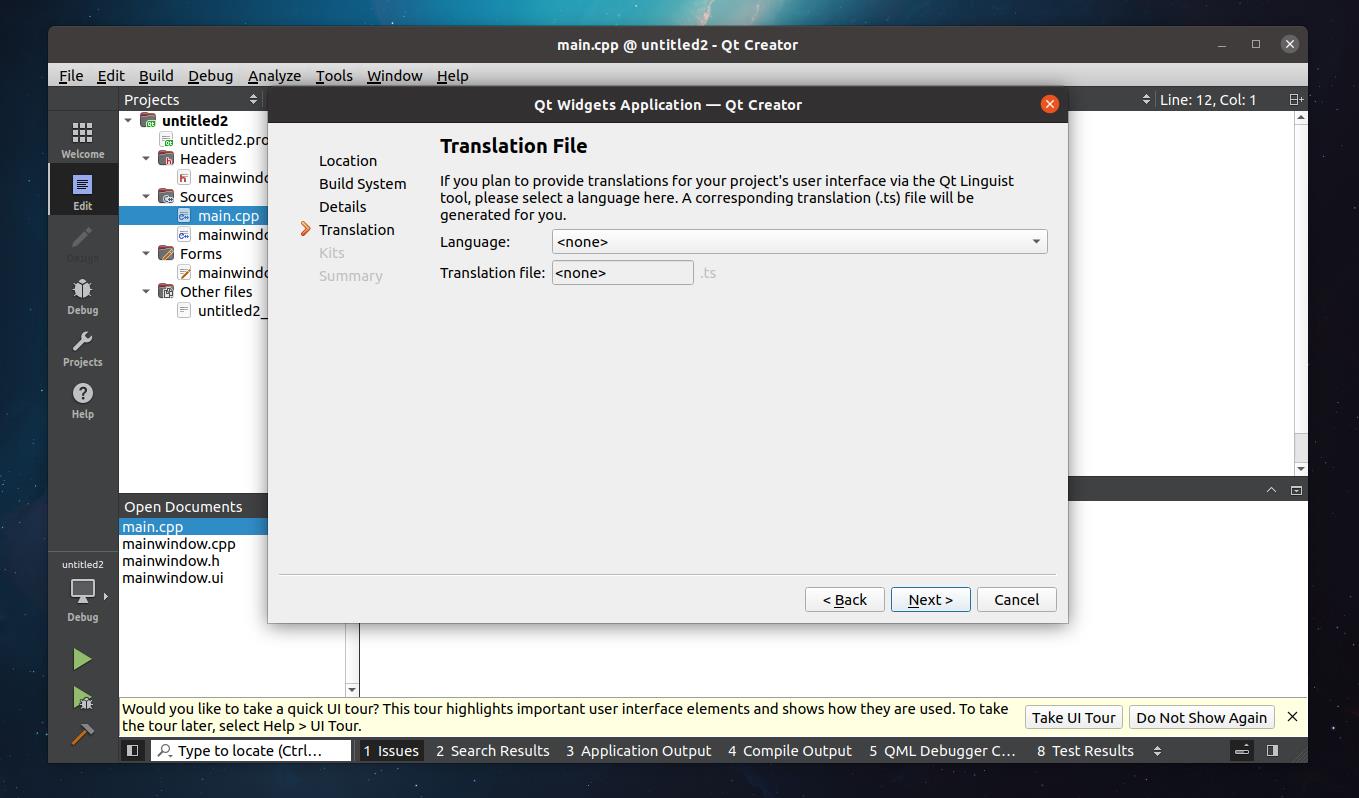Select main.cpp in project tree
The height and width of the screenshot is (798, 1359).
pyautogui.click(x=228, y=215)
